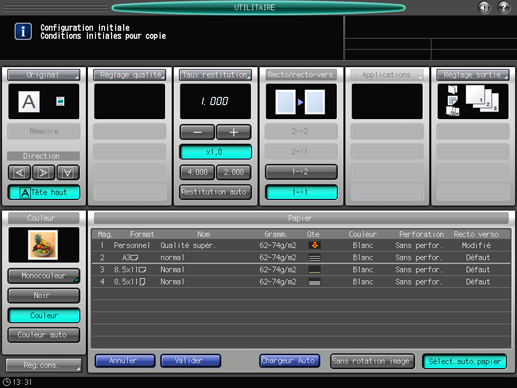The width and height of the screenshot is (517, 388).
Task: Select tray 3 8.5x11 paper row
Action: click(x=301, y=270)
